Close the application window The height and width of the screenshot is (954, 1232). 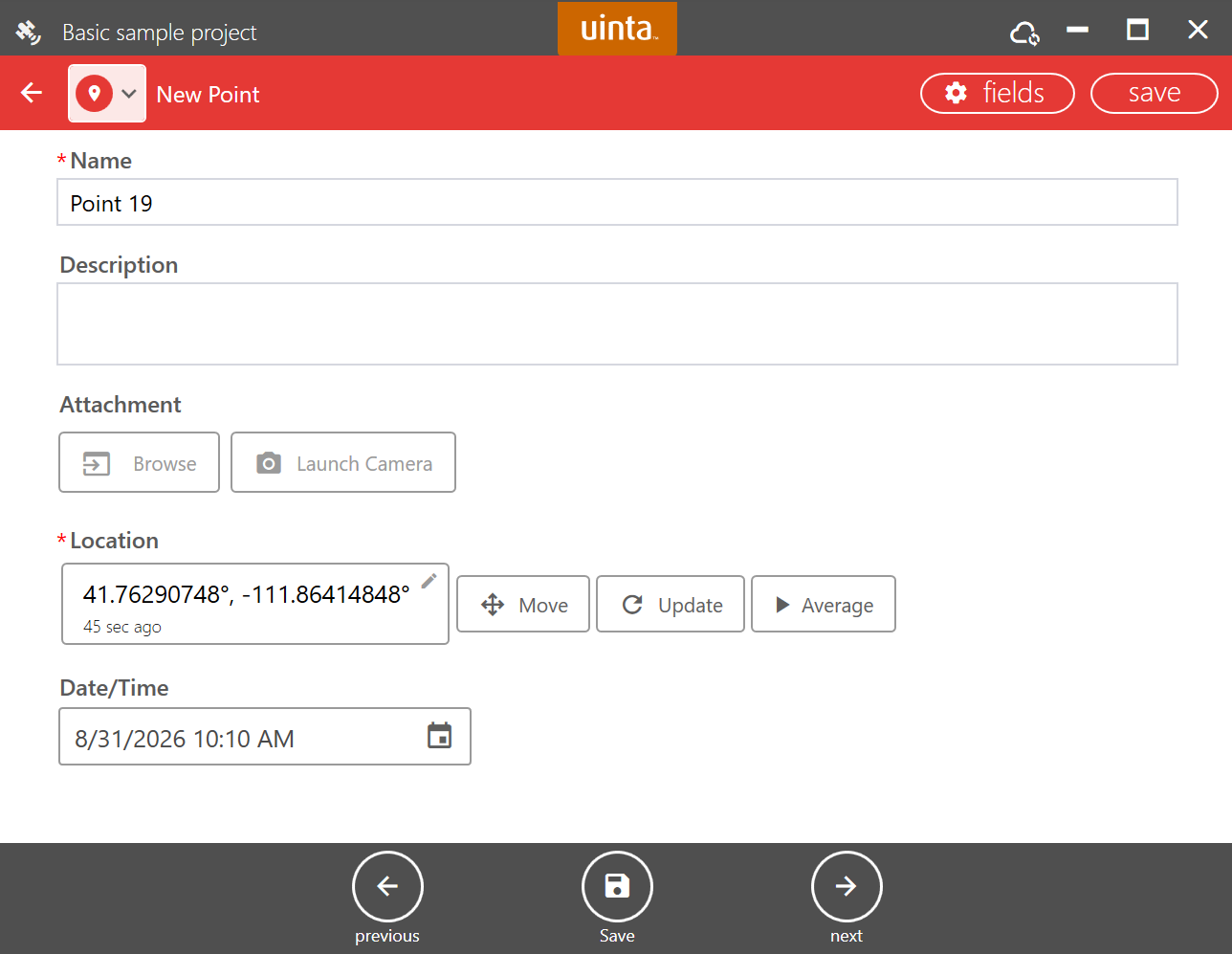pyautogui.click(x=1198, y=31)
